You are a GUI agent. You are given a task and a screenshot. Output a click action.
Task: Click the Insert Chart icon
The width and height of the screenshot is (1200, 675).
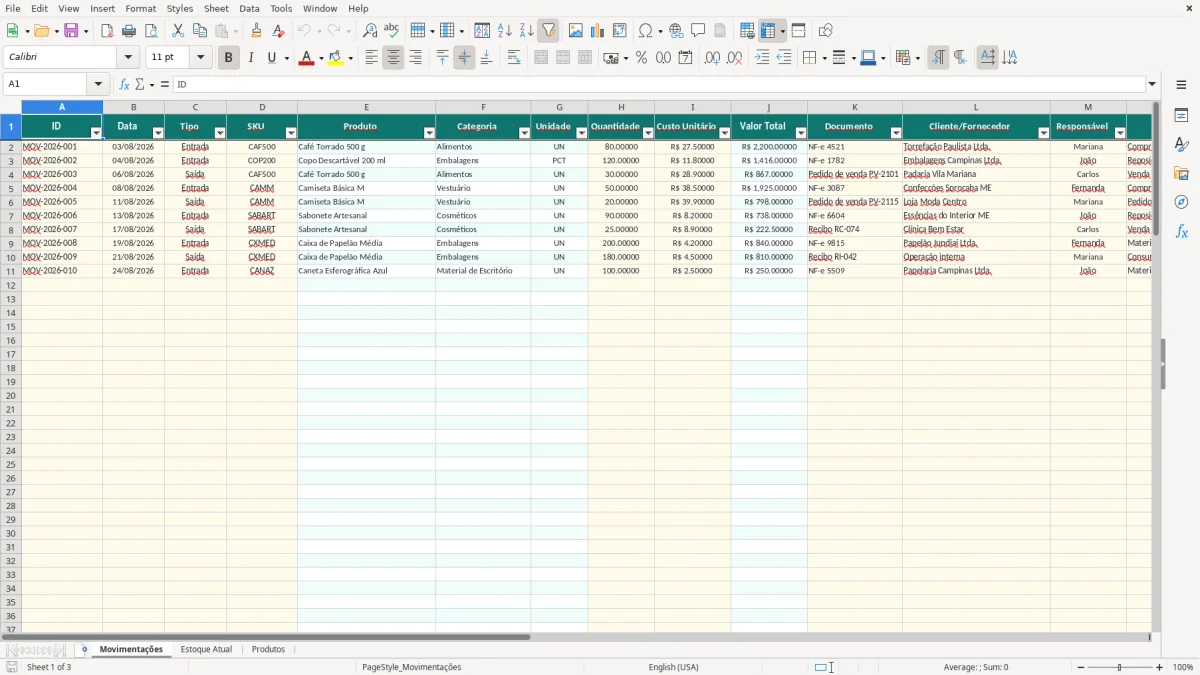point(598,31)
